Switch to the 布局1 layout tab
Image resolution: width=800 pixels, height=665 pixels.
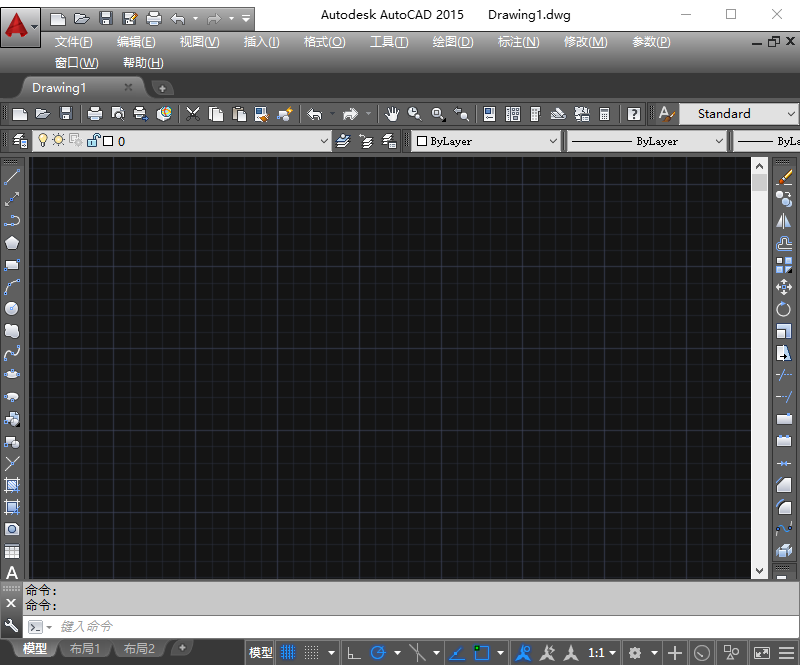tap(84, 649)
